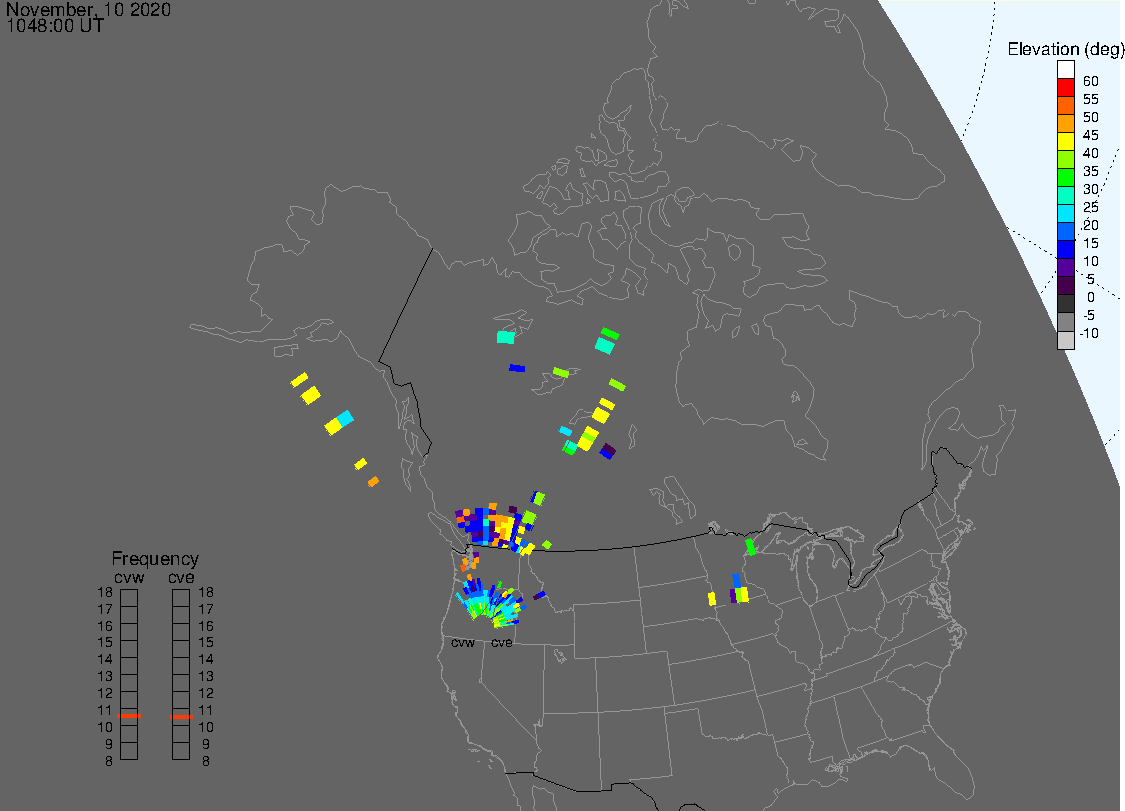Click the red frequency marker on the cvw bar
Screen dimensions: 1125x811
[129, 716]
